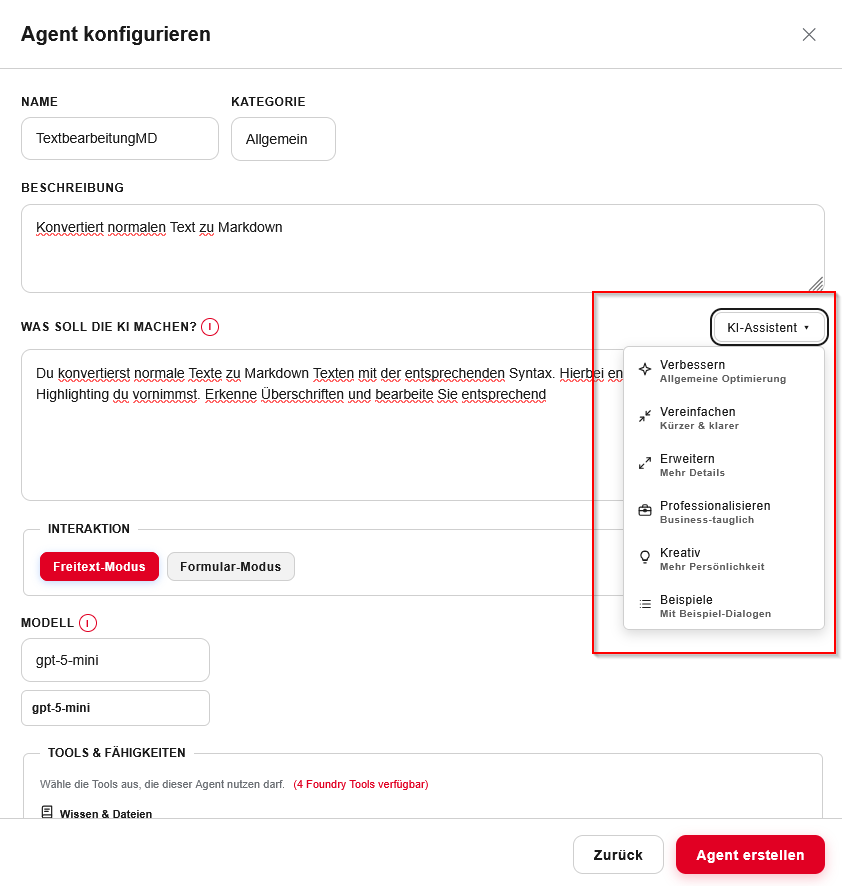The width and height of the screenshot is (842, 886).
Task: Select the gpt-5-mini model suggestion option
Action: tap(115, 708)
